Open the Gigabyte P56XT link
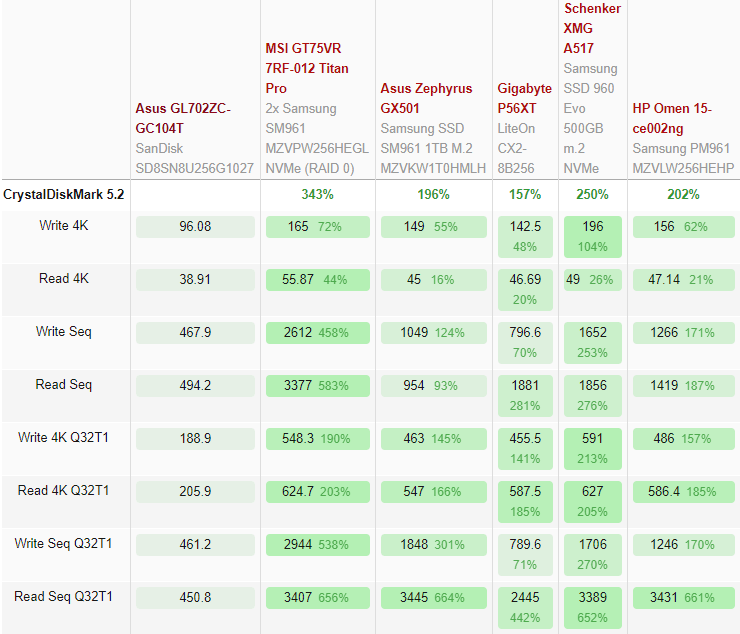The height and width of the screenshot is (634, 740). point(524,98)
